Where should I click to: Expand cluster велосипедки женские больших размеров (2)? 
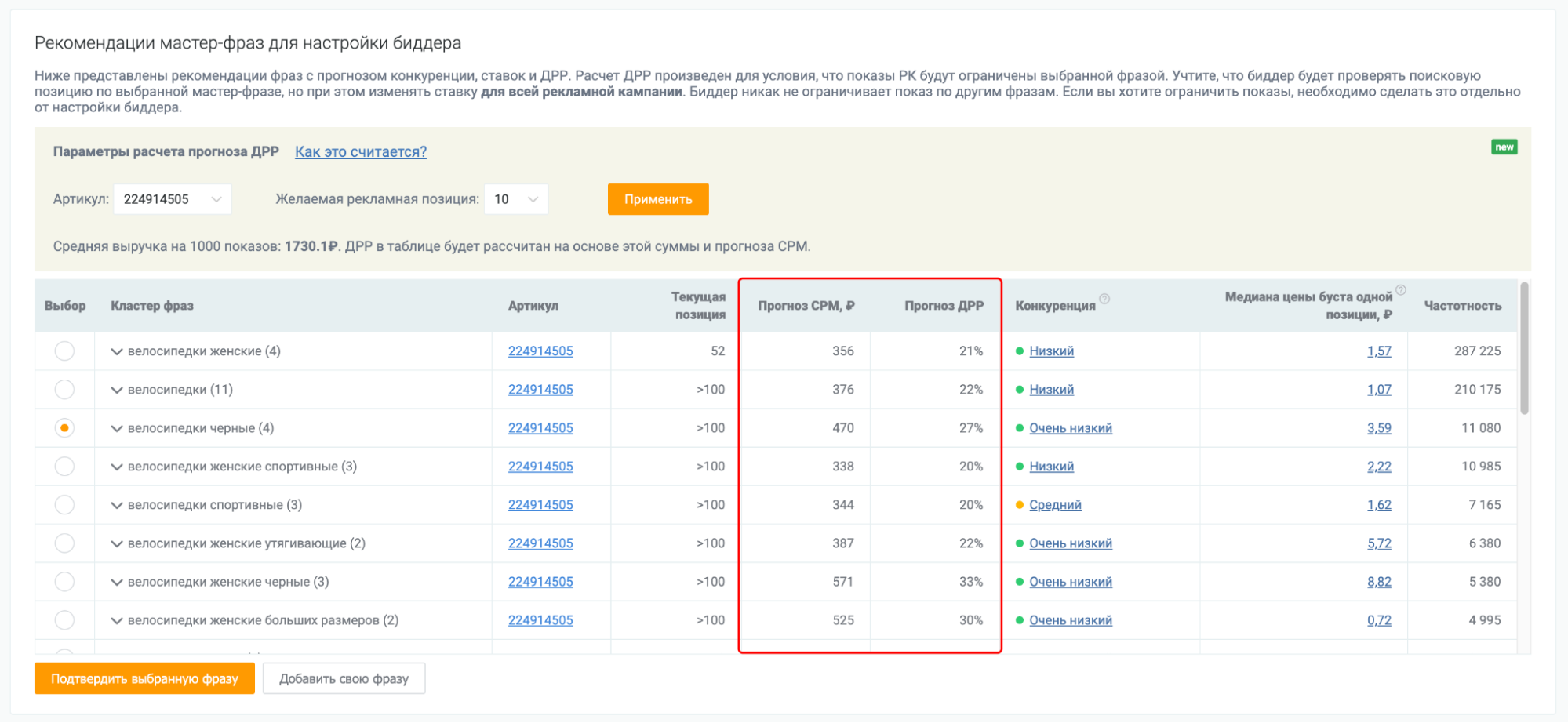click(117, 621)
